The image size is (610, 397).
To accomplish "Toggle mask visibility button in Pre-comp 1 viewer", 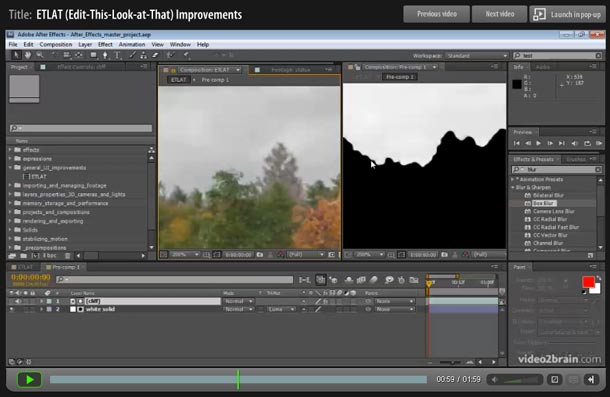I will coord(401,255).
